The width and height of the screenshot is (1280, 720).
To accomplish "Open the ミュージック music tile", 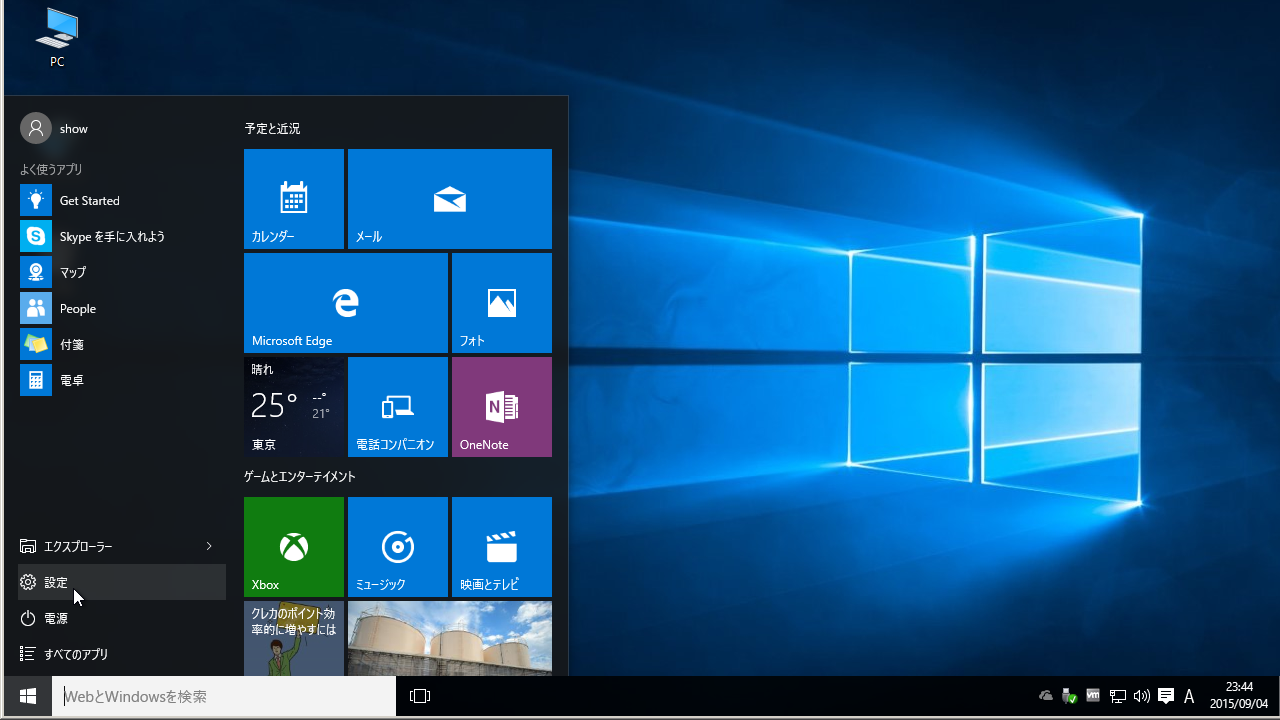I will point(398,547).
